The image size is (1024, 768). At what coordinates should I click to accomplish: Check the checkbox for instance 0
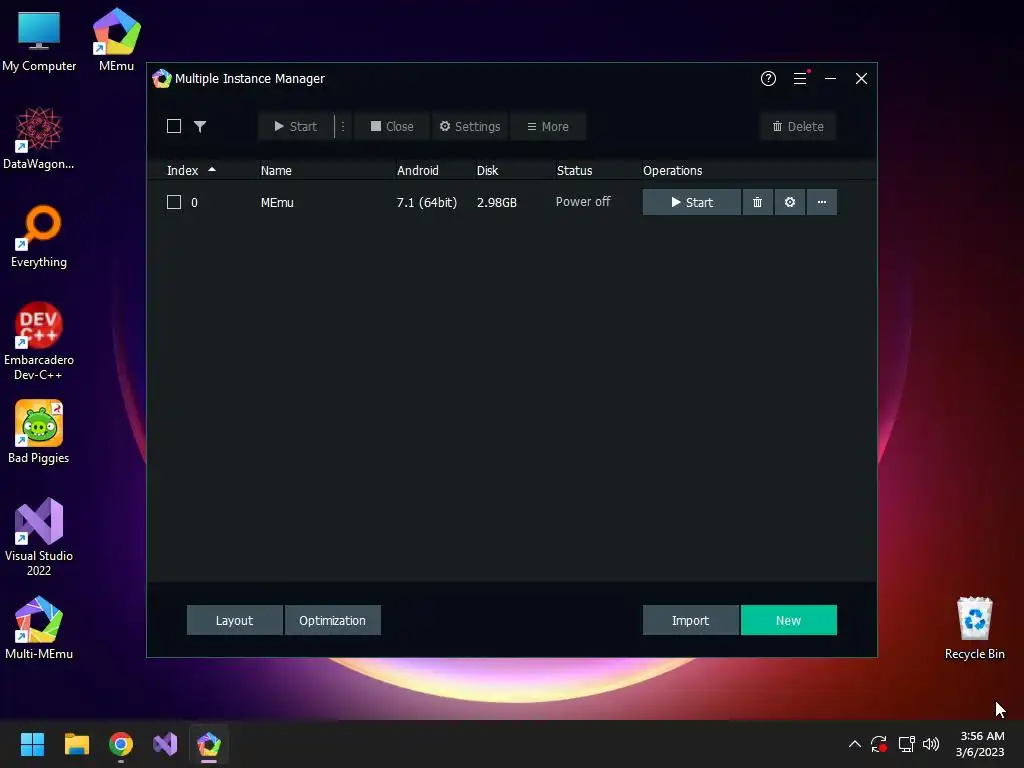[174, 202]
